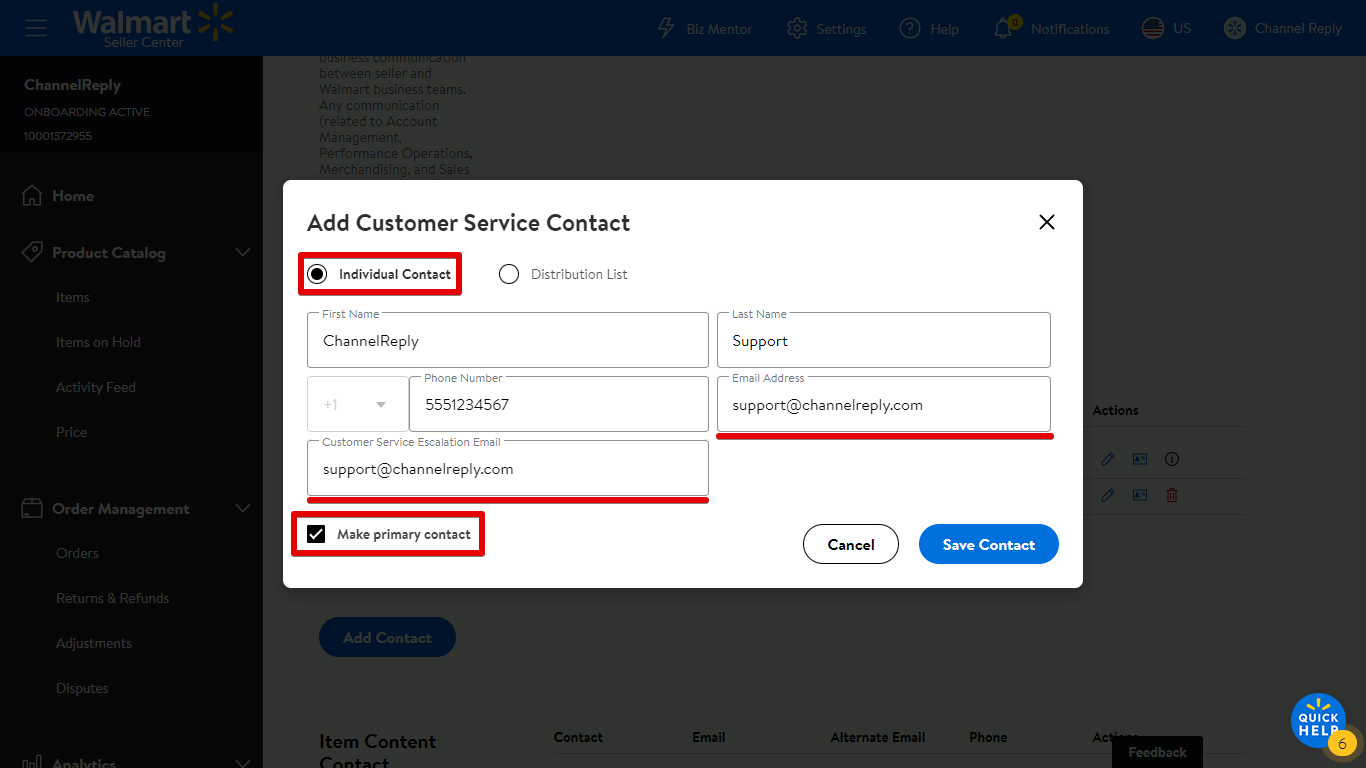Click into the Phone Number field
Screen dimensions: 1366x768
559,404
